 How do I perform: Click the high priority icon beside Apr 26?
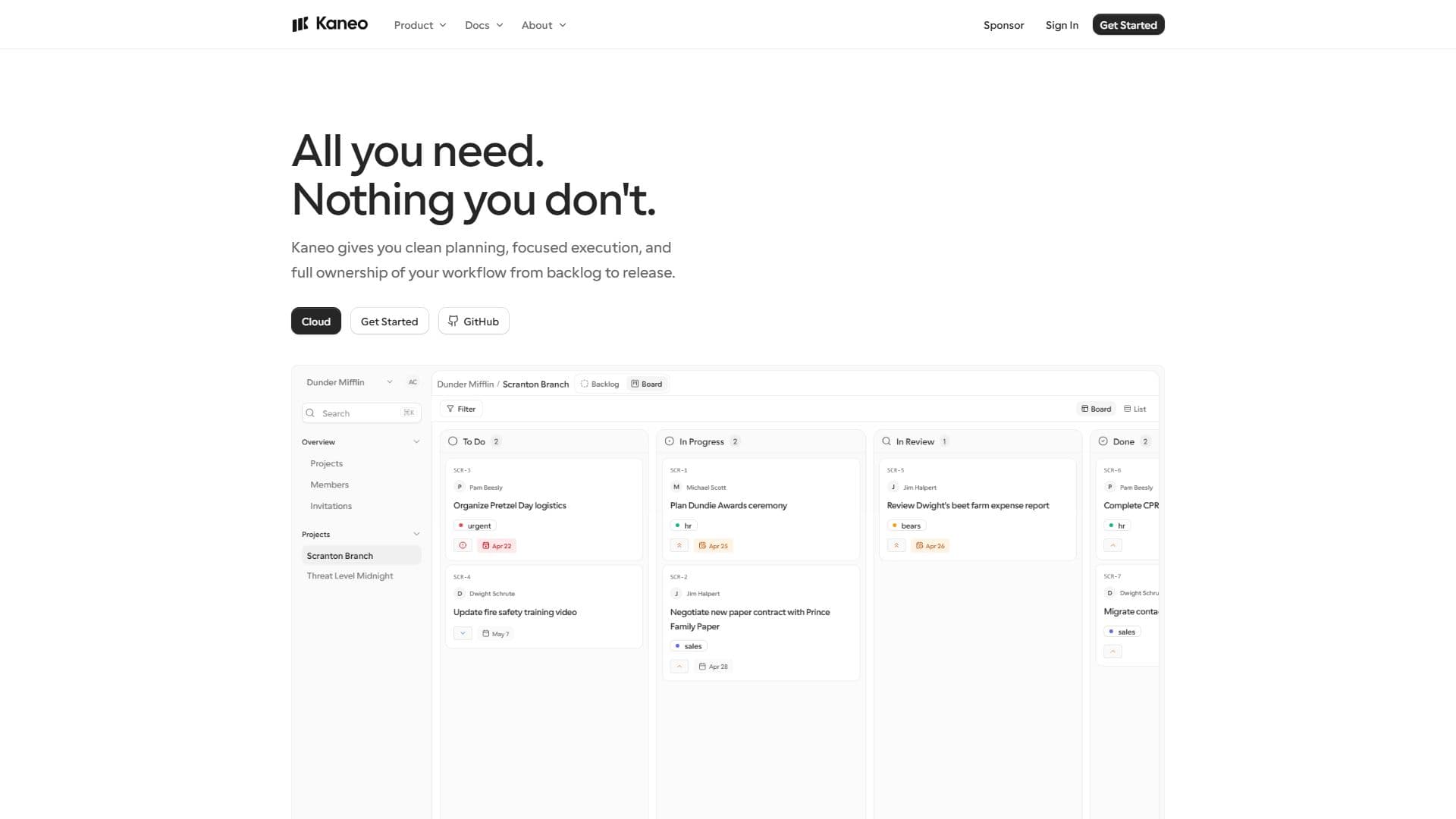896,546
